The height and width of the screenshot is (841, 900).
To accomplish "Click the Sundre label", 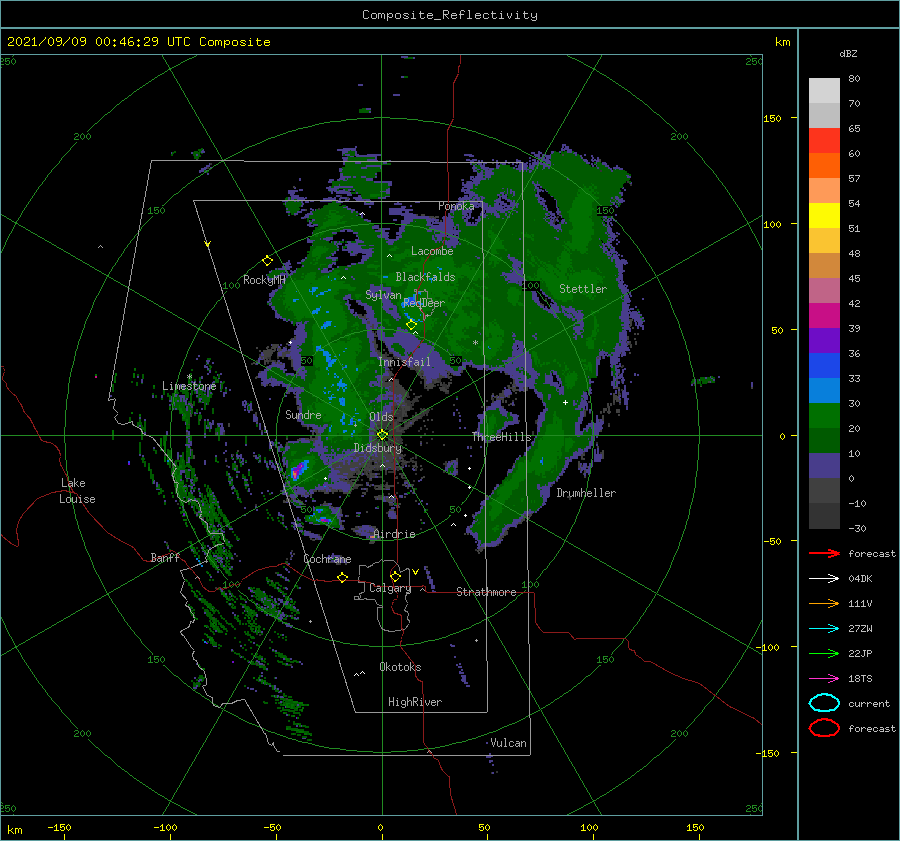I will point(303,414).
